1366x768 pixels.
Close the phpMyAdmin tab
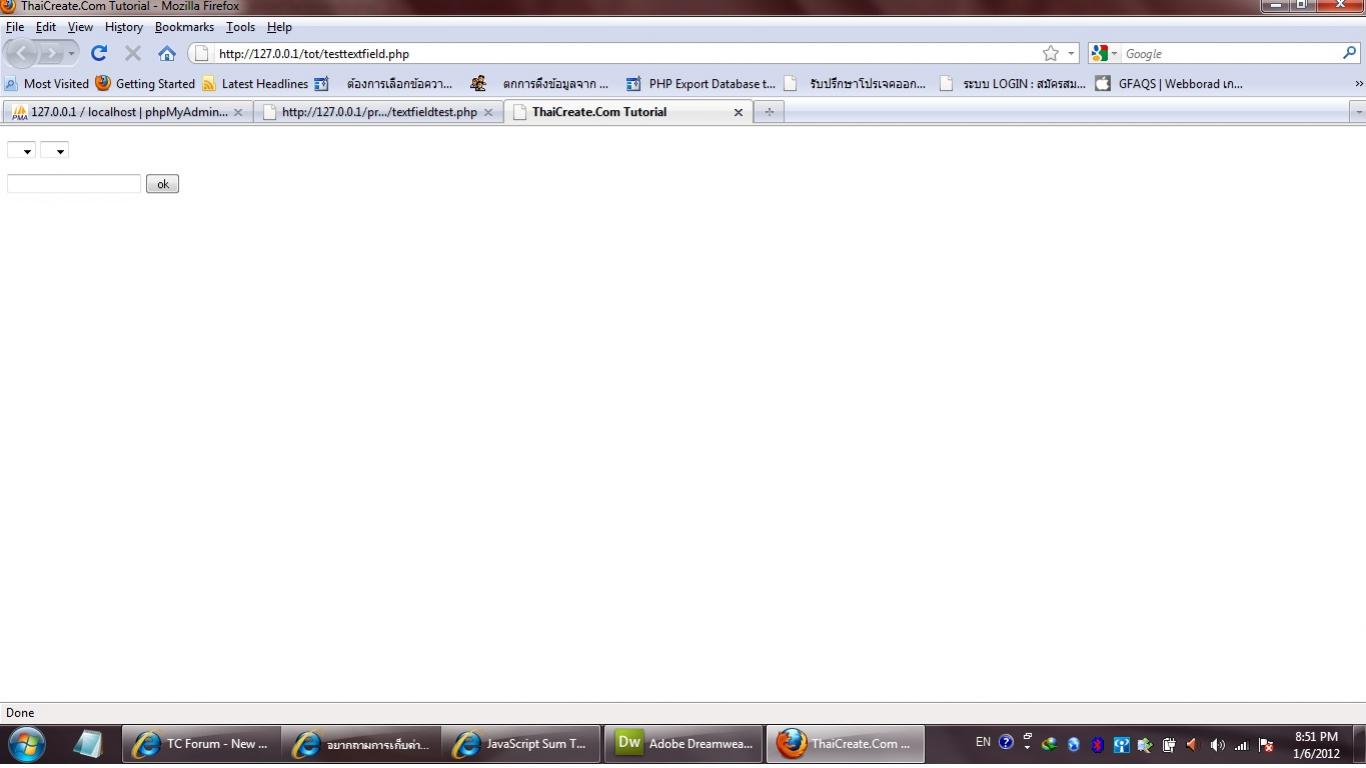point(238,112)
